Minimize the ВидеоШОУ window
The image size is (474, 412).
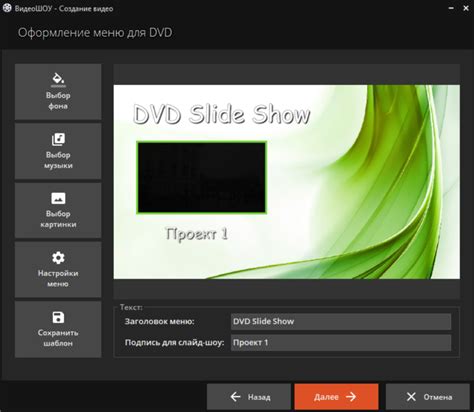[x=451, y=8]
